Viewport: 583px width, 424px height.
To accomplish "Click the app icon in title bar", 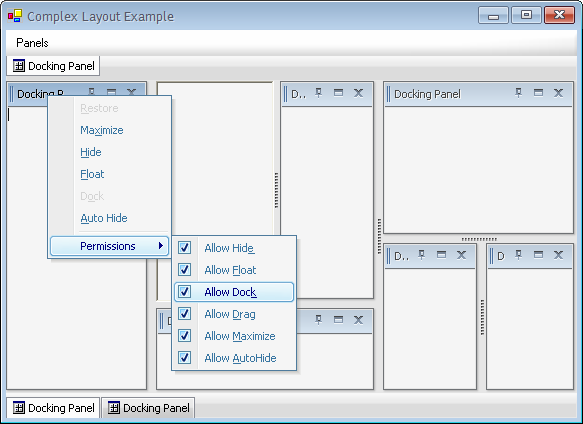I will click(x=15, y=16).
